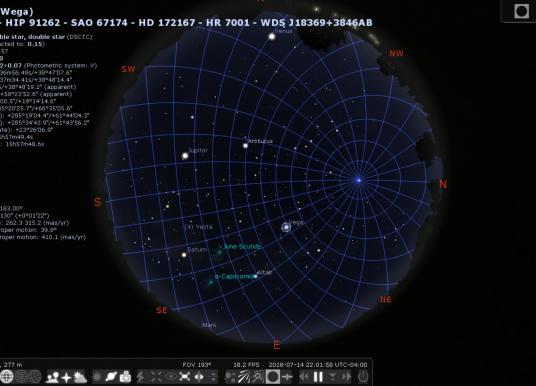Open meteor showers search dialog icon
This screenshot has width=536, height=386.
[258, 377]
